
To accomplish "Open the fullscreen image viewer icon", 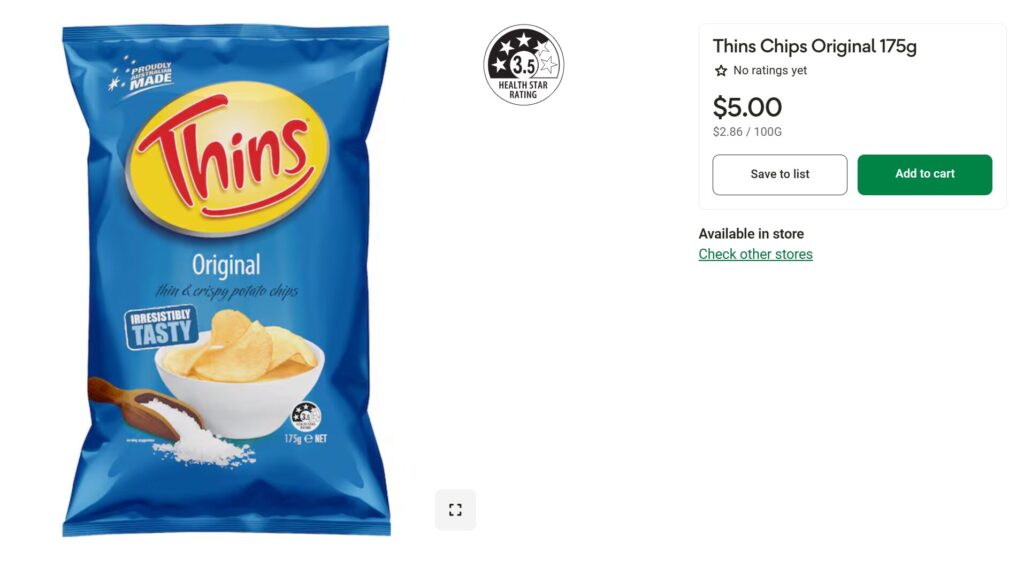I will [455, 510].
